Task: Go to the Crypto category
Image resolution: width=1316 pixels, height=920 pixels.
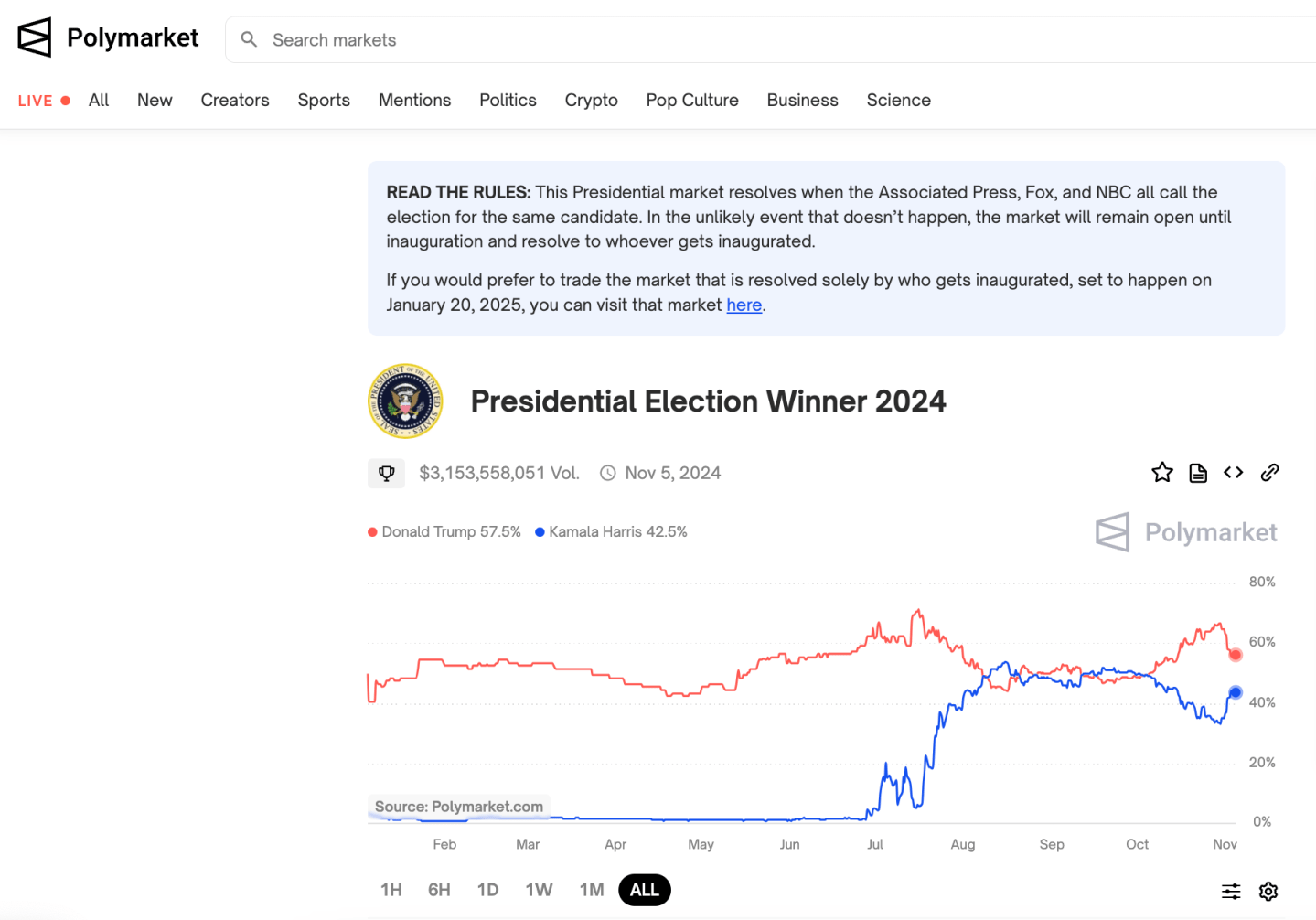Action: tap(591, 101)
